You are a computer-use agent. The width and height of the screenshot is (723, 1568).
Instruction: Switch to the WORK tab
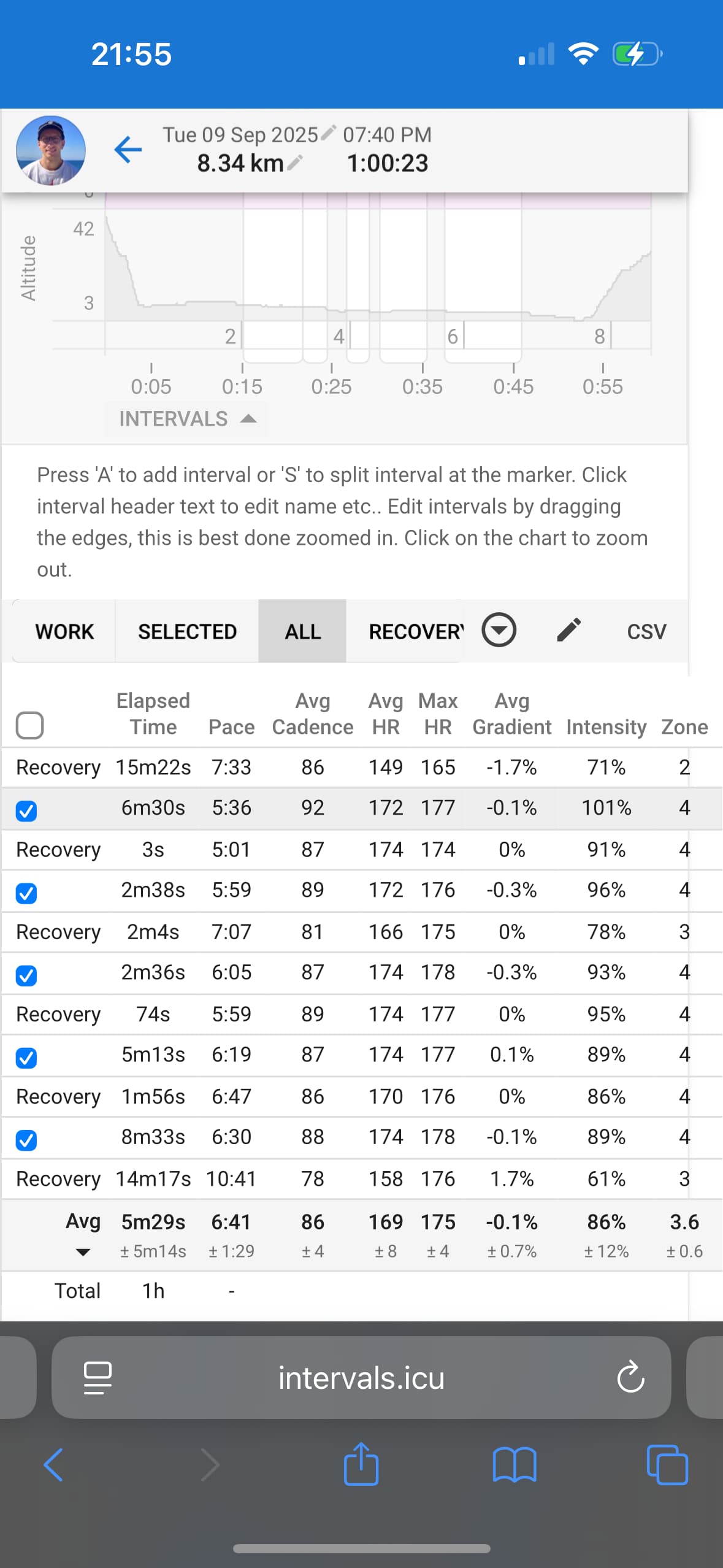(x=64, y=631)
